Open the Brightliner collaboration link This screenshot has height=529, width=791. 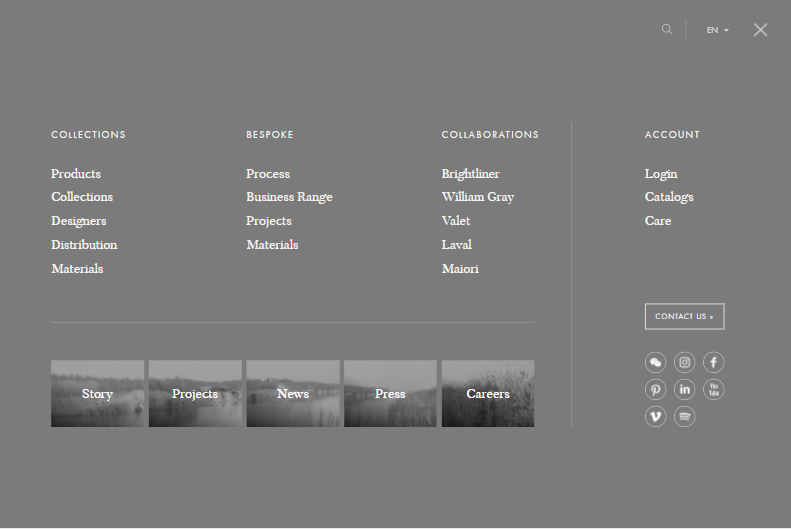[471, 174]
